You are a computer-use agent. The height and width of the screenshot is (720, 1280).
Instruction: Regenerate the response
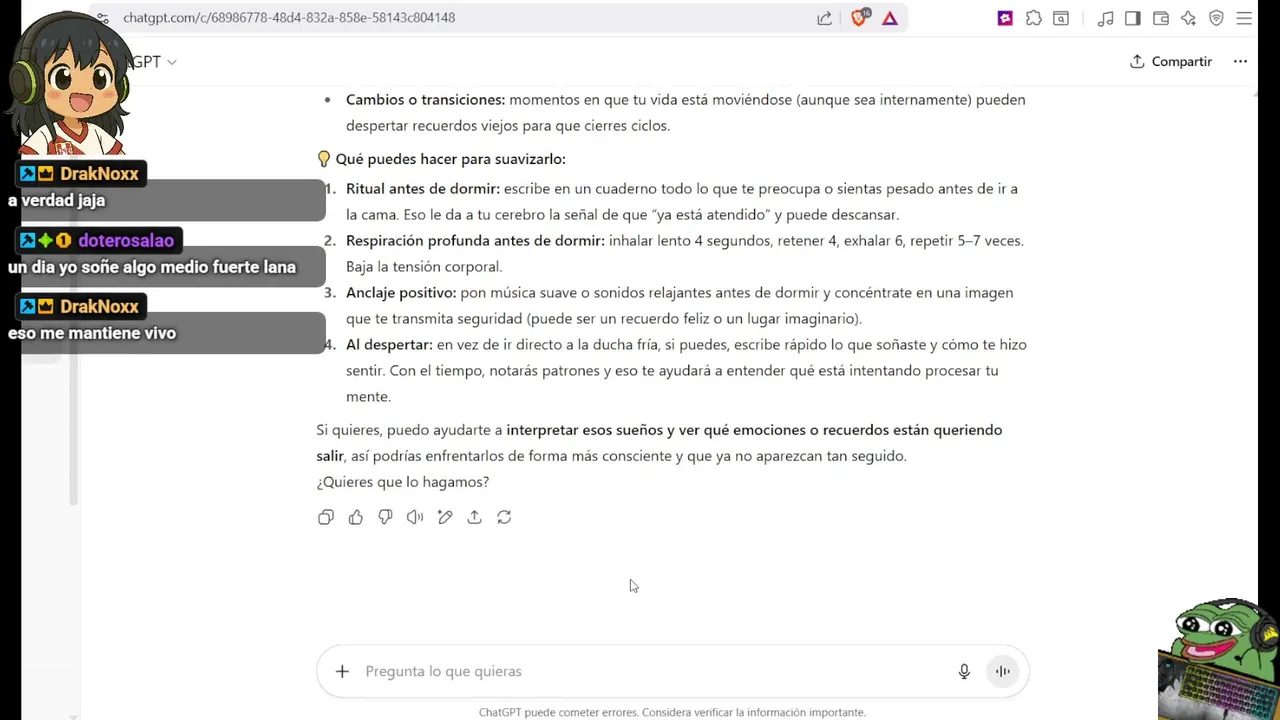(x=504, y=517)
